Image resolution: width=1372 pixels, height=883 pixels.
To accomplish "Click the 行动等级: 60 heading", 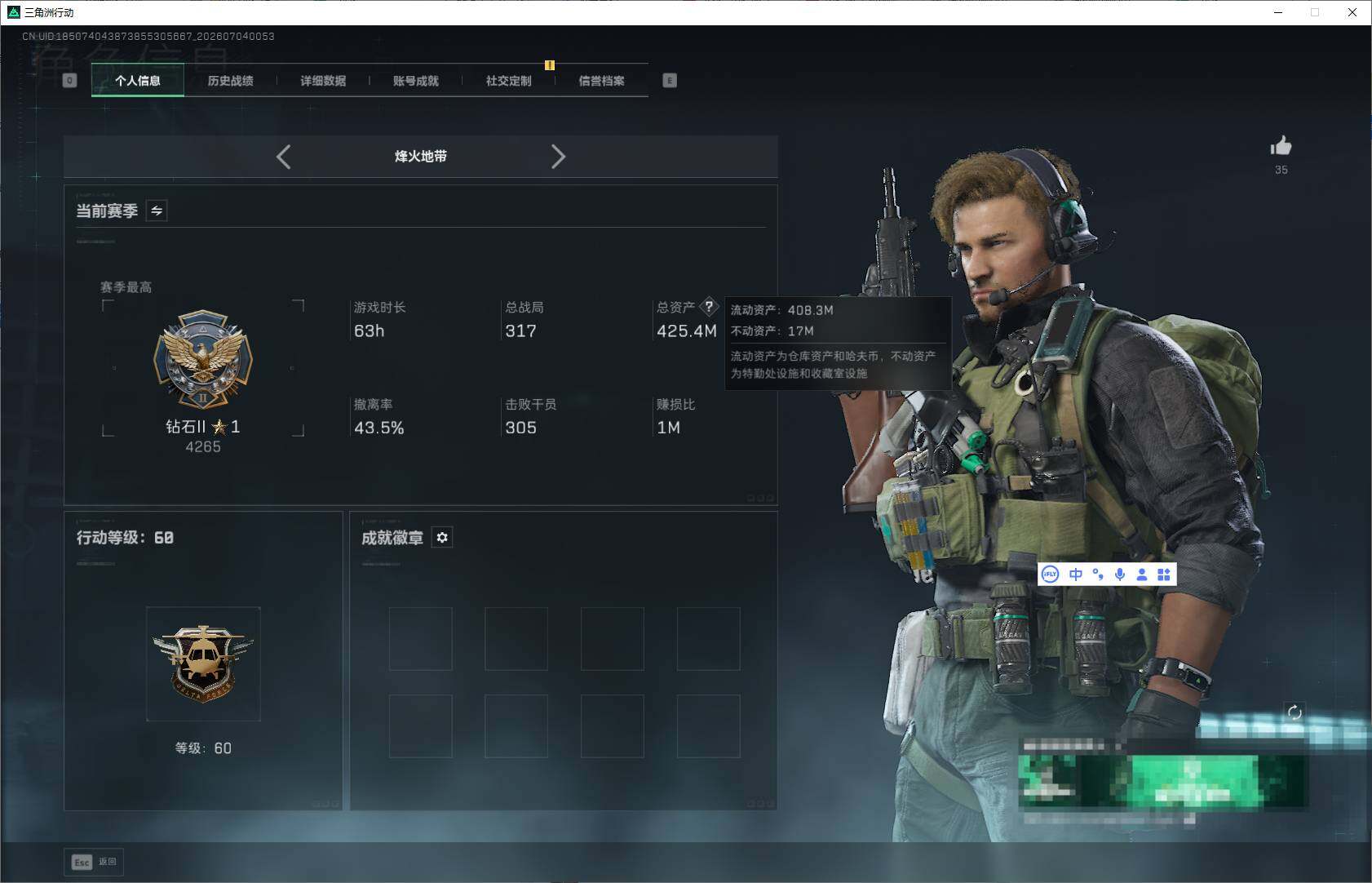I will pyautogui.click(x=125, y=538).
